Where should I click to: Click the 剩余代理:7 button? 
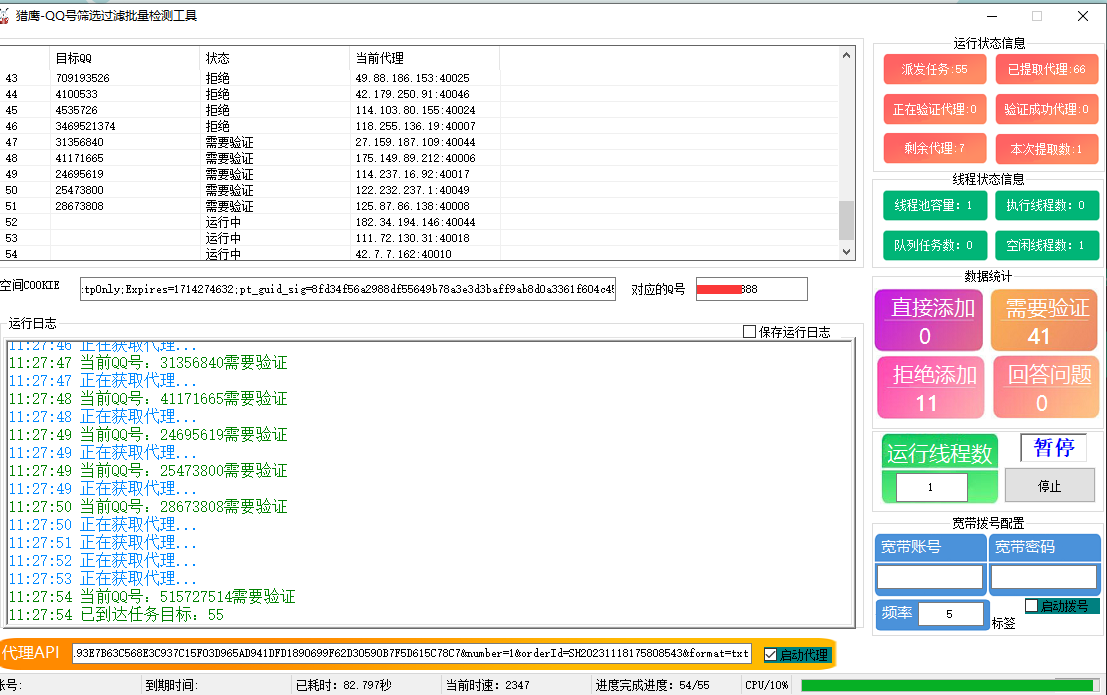[x=935, y=148]
